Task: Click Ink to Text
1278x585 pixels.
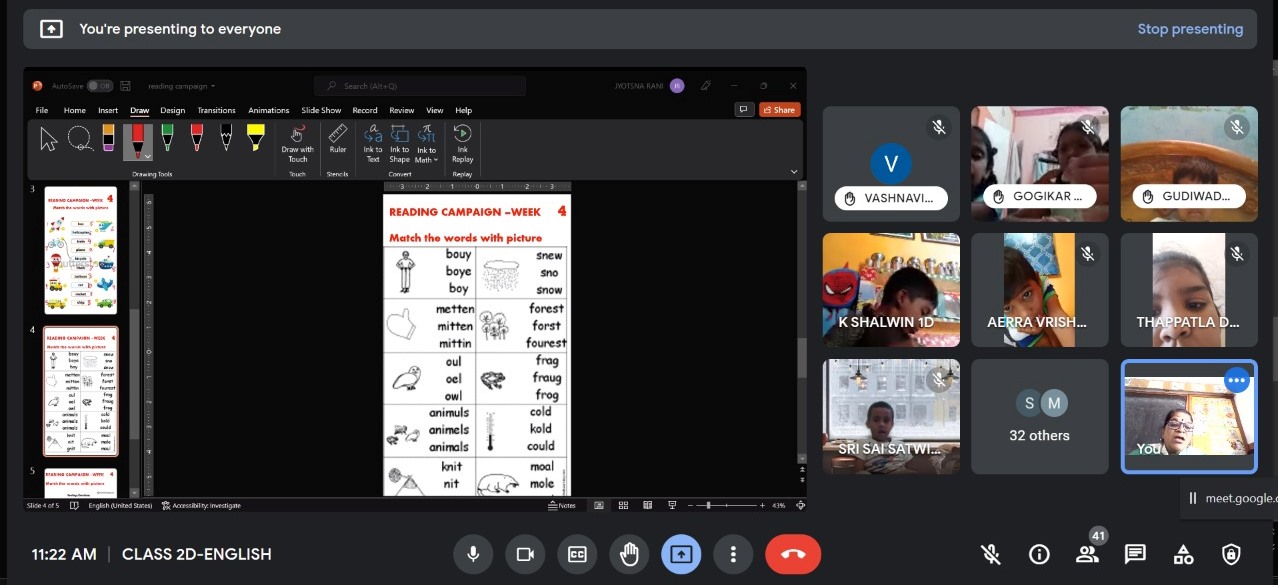Action: point(373,143)
